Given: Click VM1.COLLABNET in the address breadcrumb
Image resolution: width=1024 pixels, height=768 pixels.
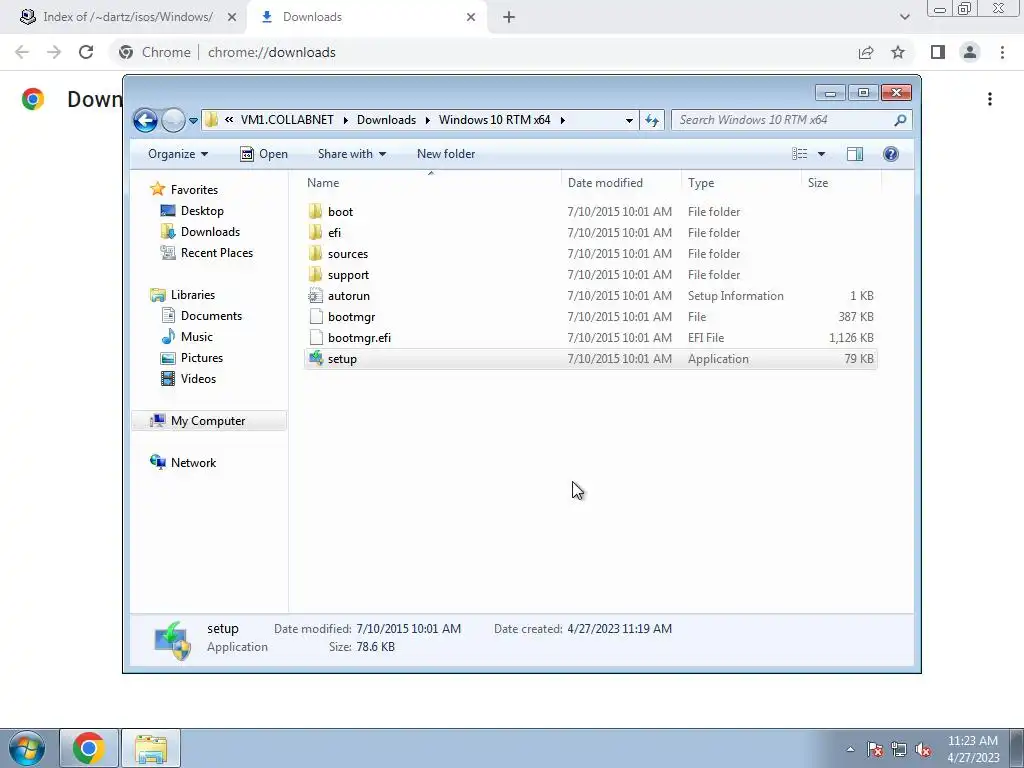Looking at the screenshot, I should (x=287, y=120).
